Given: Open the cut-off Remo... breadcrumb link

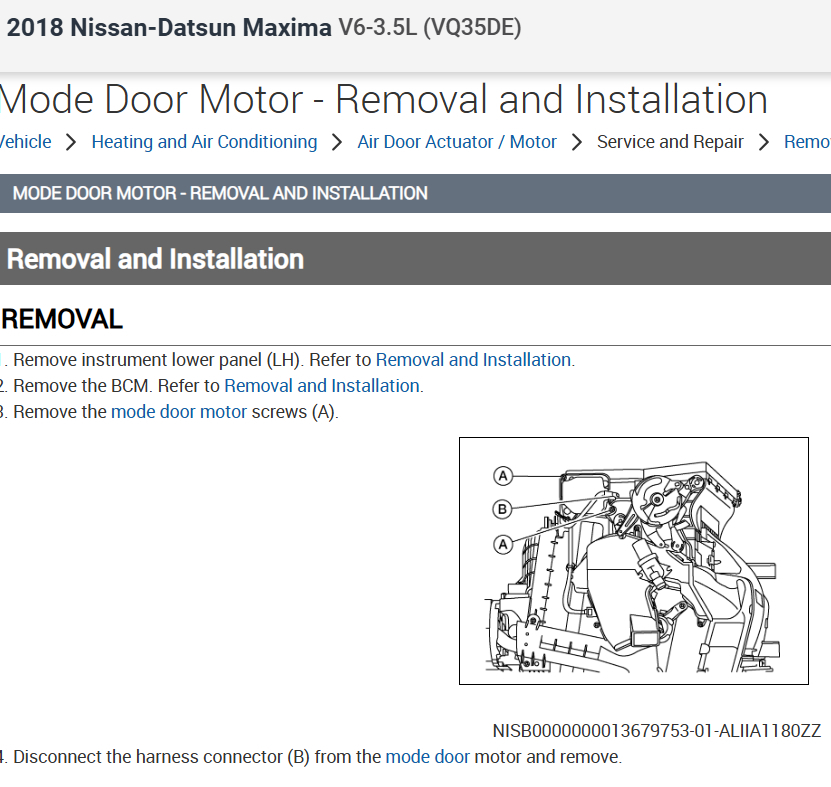Looking at the screenshot, I should click(807, 142).
